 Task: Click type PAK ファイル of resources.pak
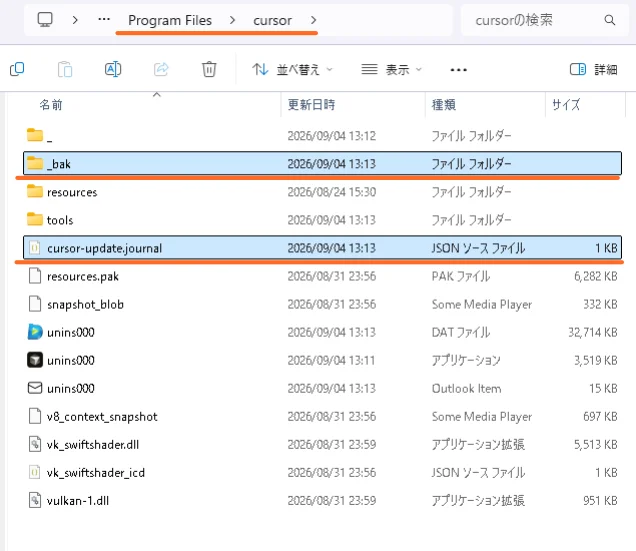pos(461,276)
